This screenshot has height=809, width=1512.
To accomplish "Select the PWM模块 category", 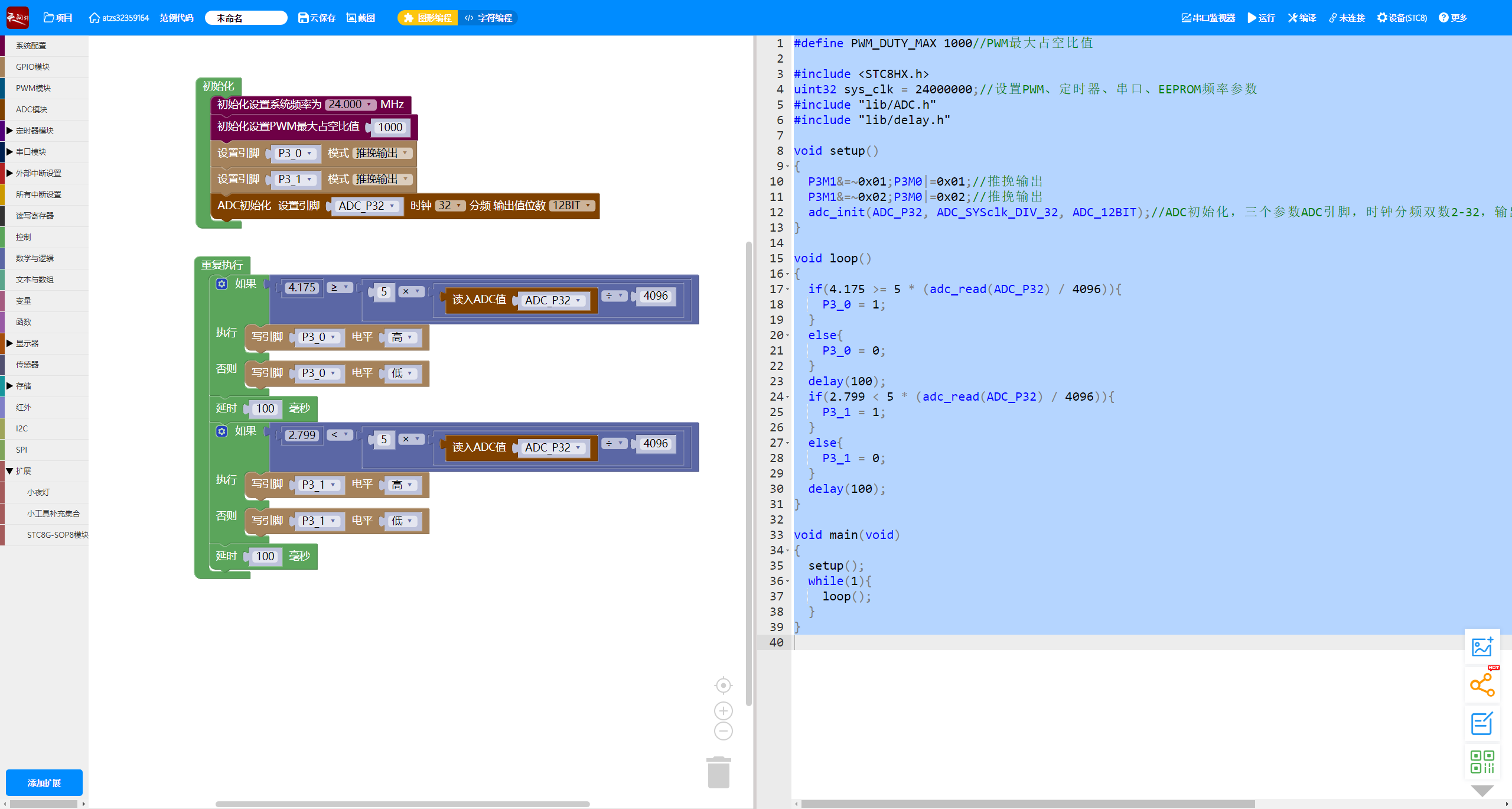I will pos(44,88).
